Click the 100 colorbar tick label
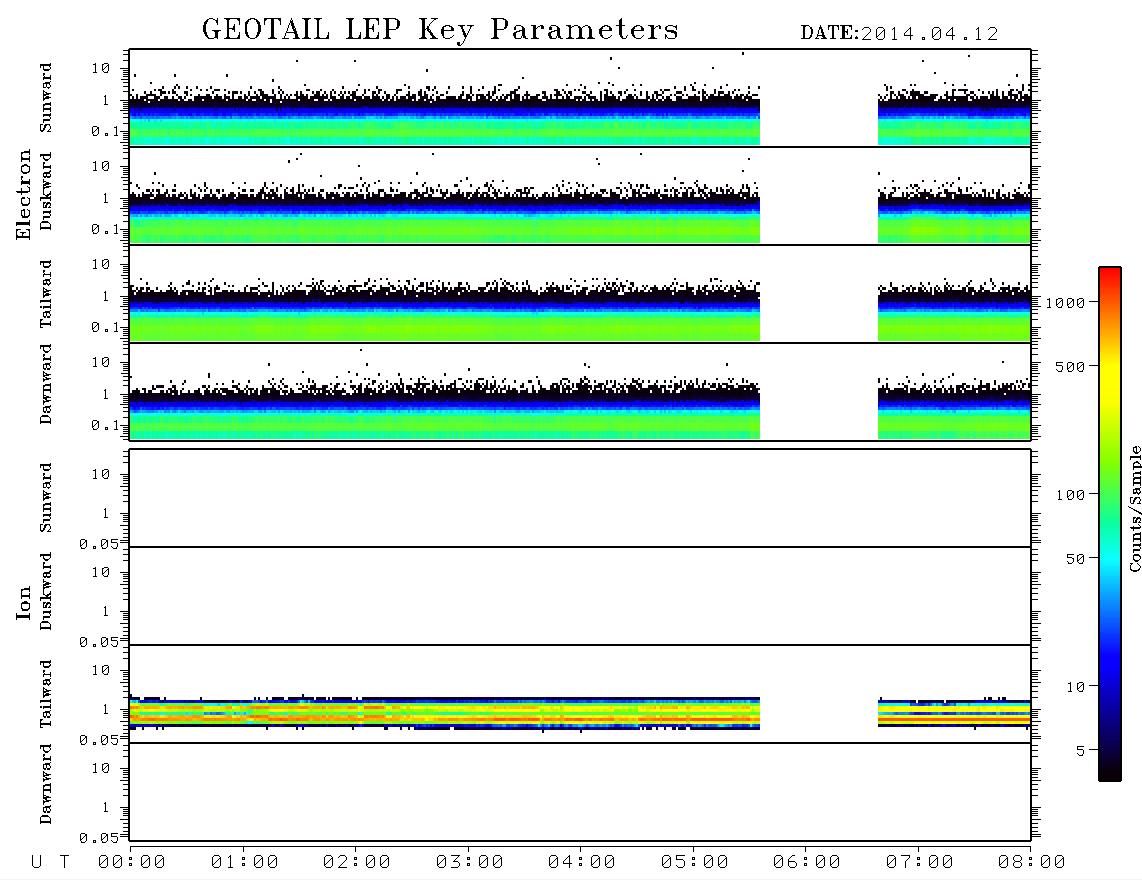 pos(1071,495)
